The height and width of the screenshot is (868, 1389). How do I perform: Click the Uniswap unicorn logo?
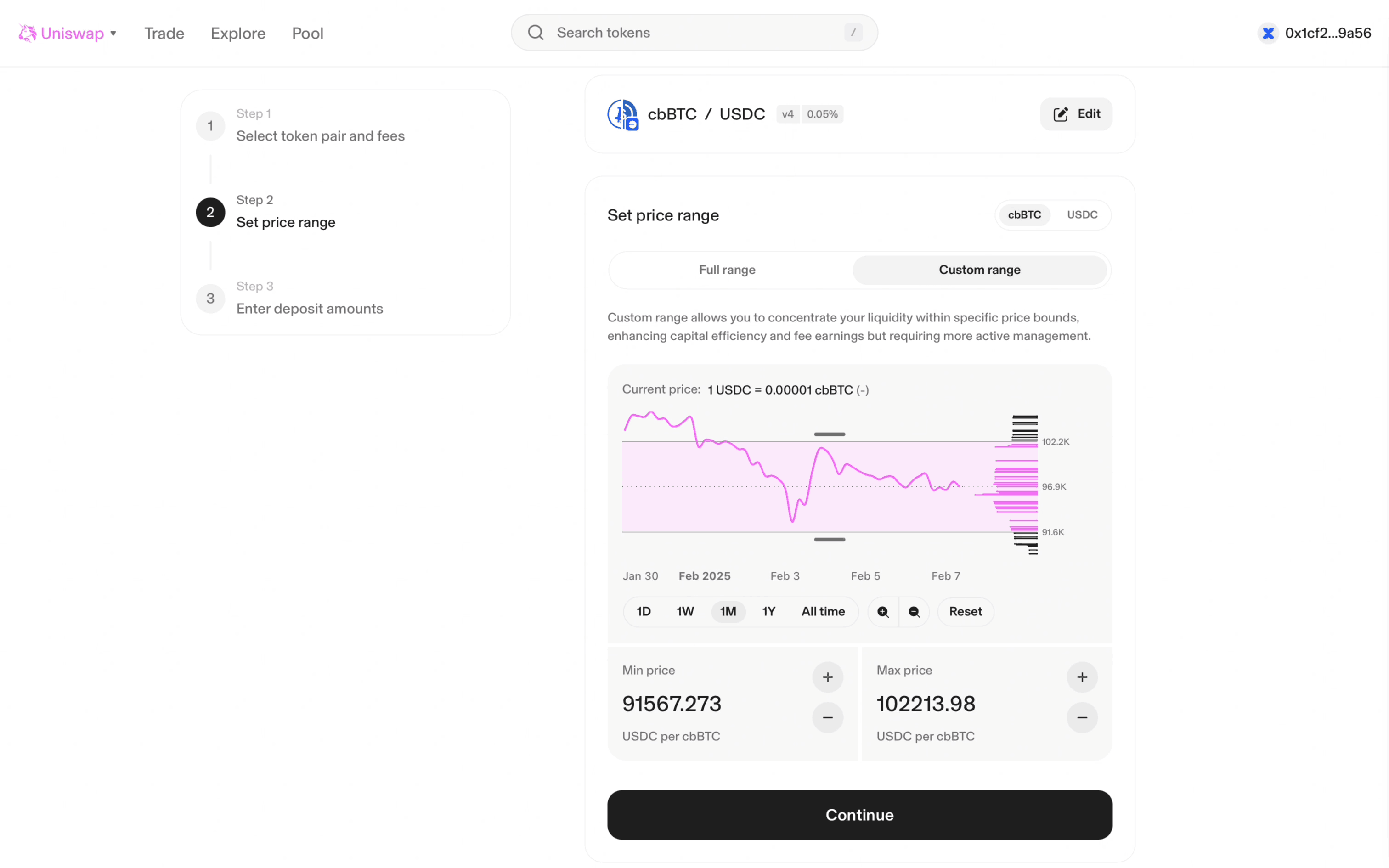(27, 33)
